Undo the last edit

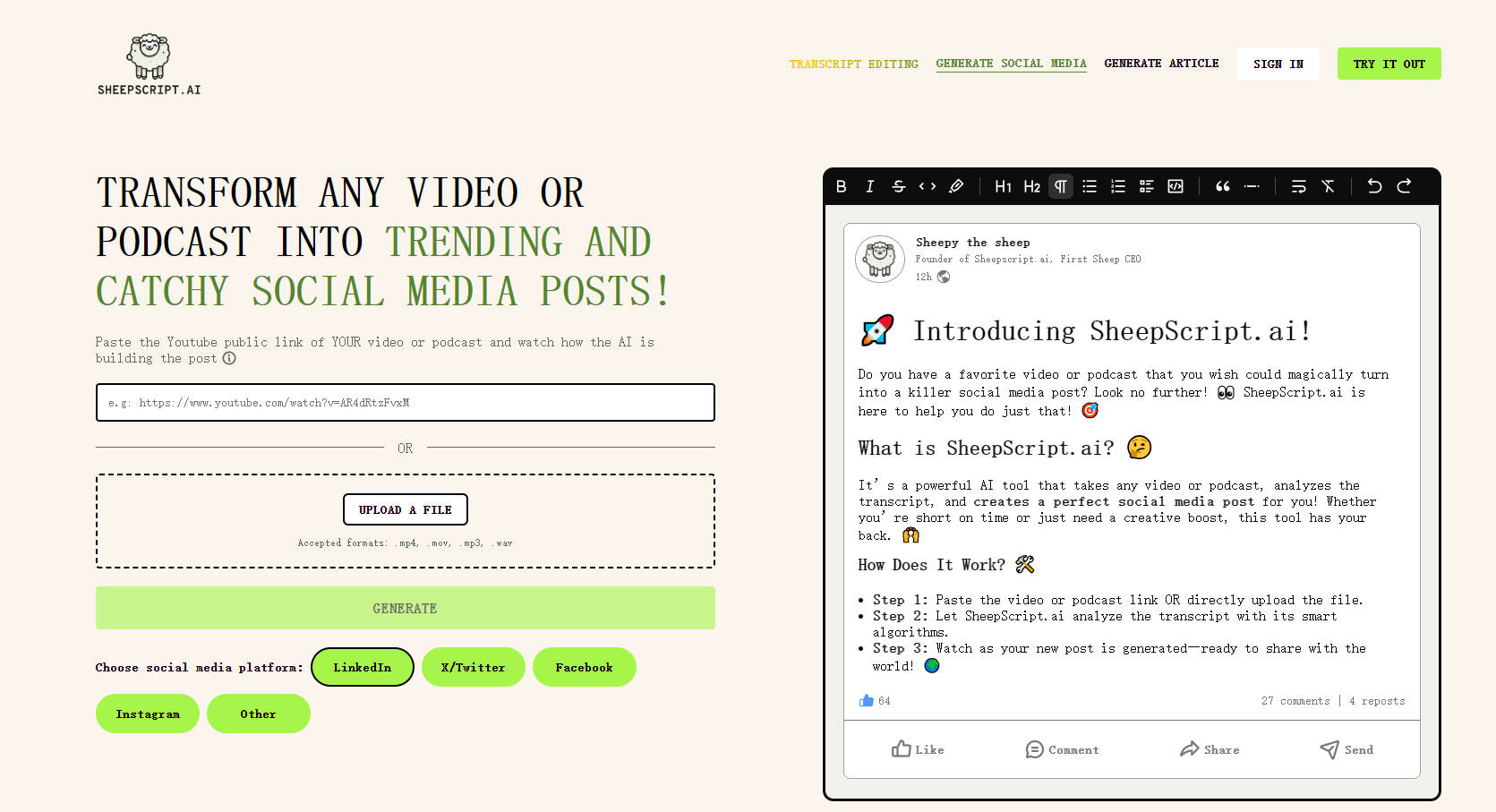tap(1374, 186)
